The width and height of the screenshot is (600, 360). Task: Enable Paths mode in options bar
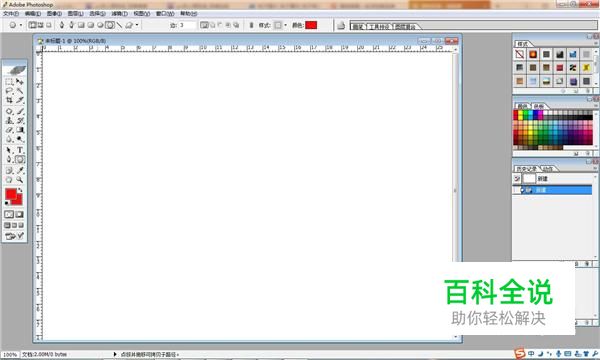[41, 25]
